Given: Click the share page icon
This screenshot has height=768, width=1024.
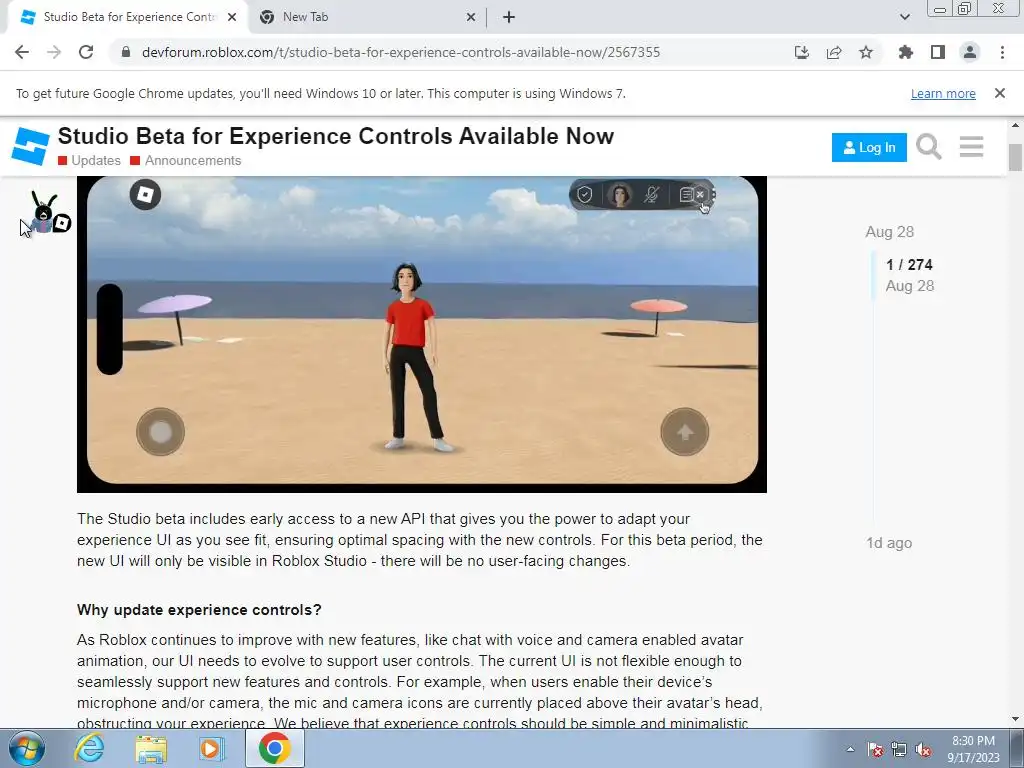Looking at the screenshot, I should coord(834,52).
